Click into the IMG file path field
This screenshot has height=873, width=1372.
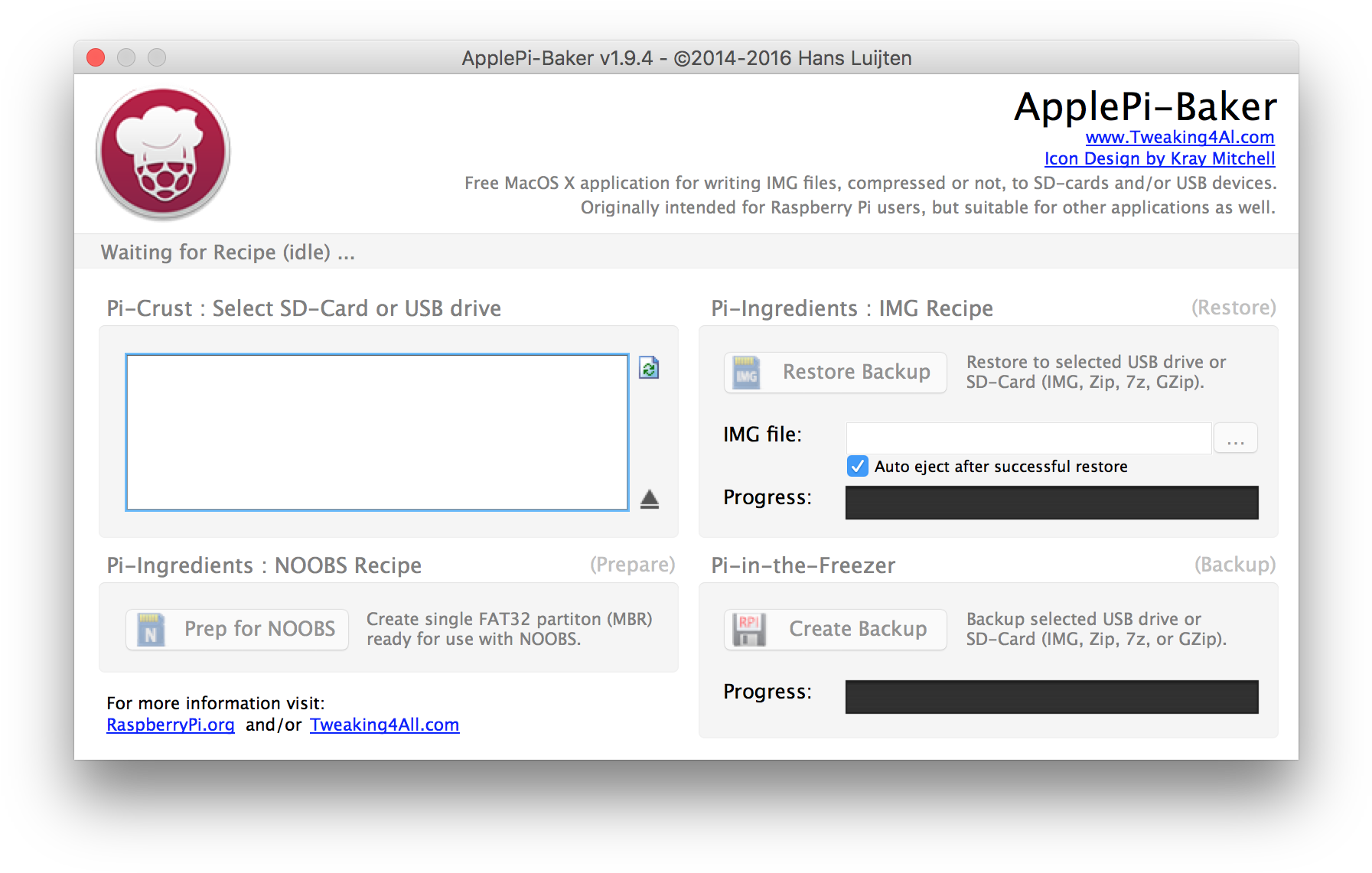pos(1028,438)
